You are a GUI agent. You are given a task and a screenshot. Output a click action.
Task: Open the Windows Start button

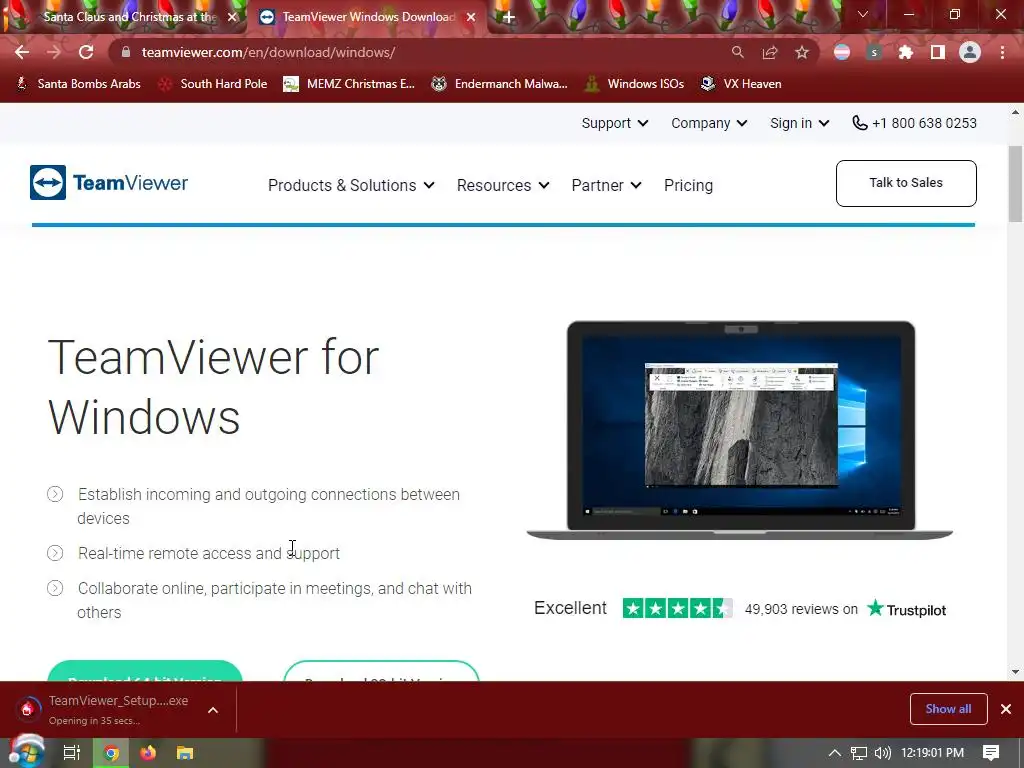tap(26, 753)
